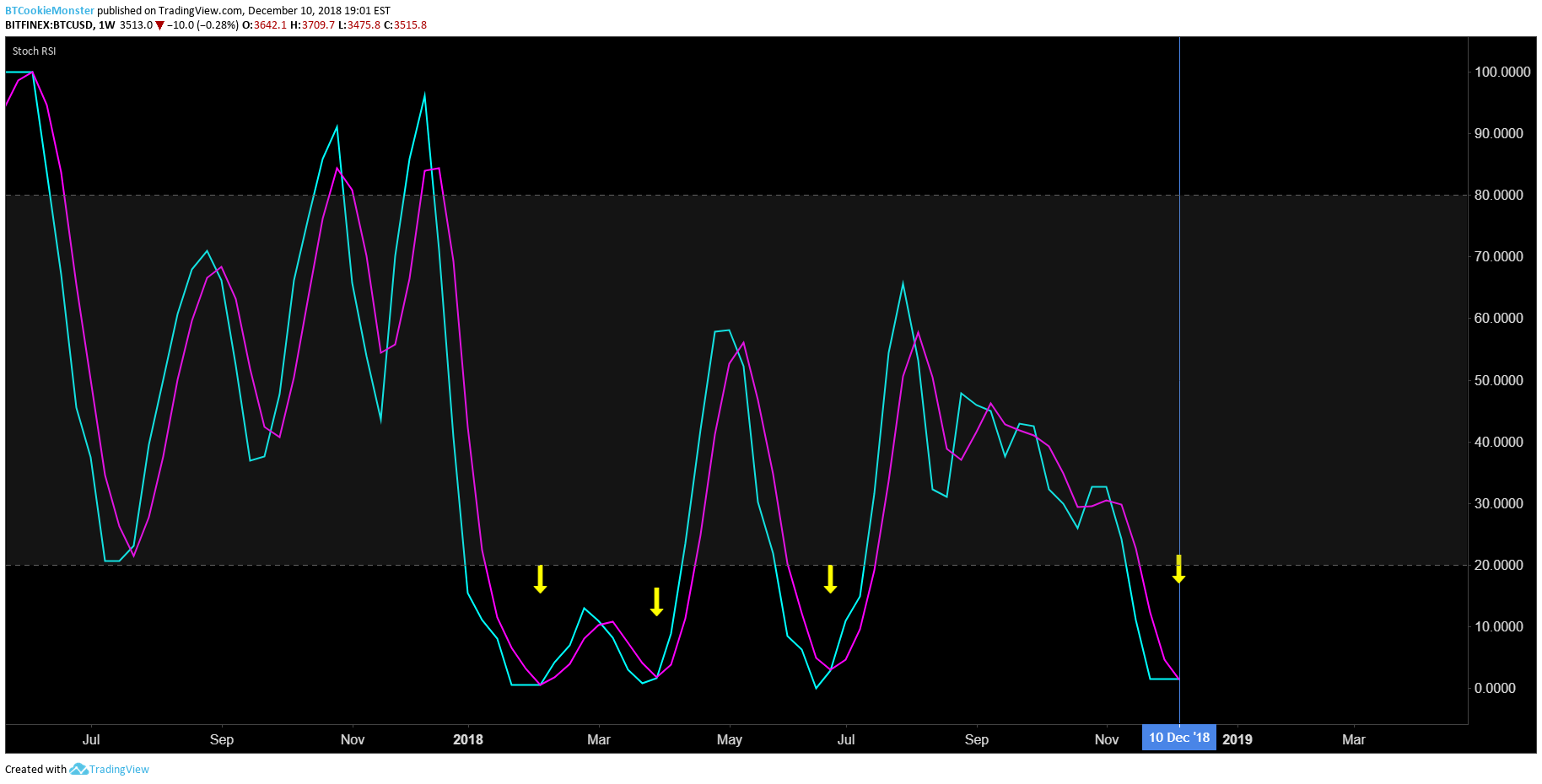Click the Nov label left of 10 Dec '18
This screenshot has width=1542, height=784.
1107,739
